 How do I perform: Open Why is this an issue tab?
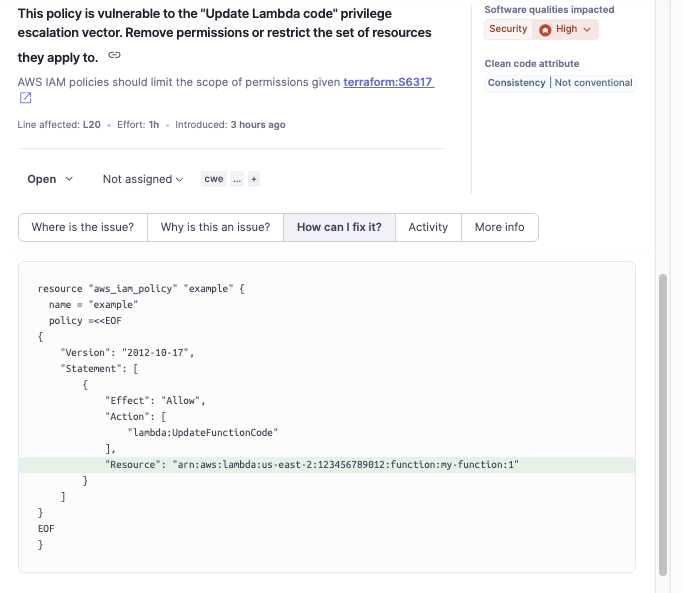tap(215, 227)
